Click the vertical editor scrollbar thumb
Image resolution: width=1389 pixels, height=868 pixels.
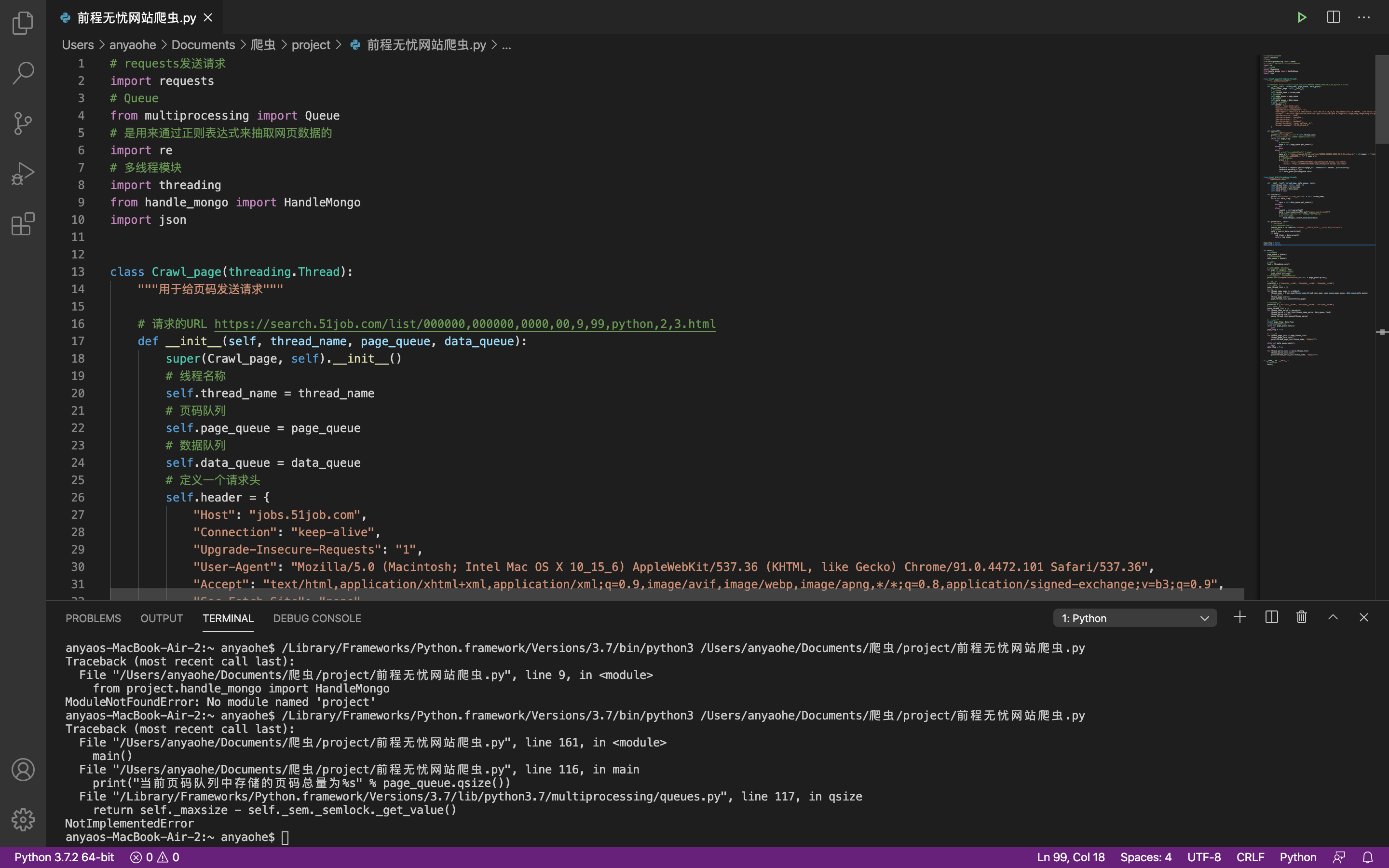pyautogui.click(x=1382, y=99)
